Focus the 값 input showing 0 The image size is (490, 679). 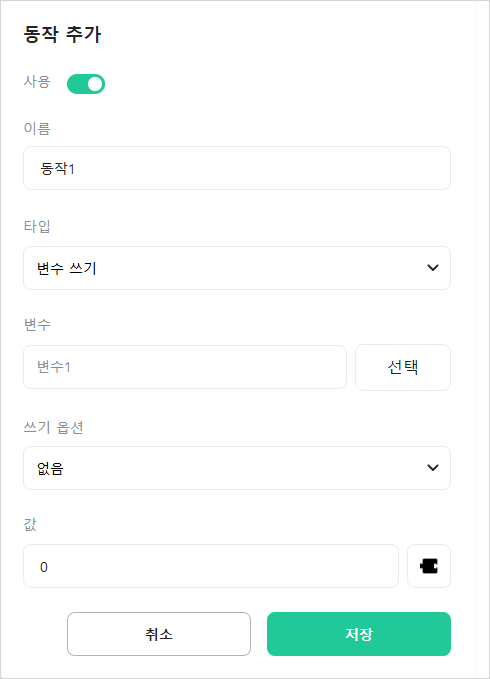click(x=211, y=566)
